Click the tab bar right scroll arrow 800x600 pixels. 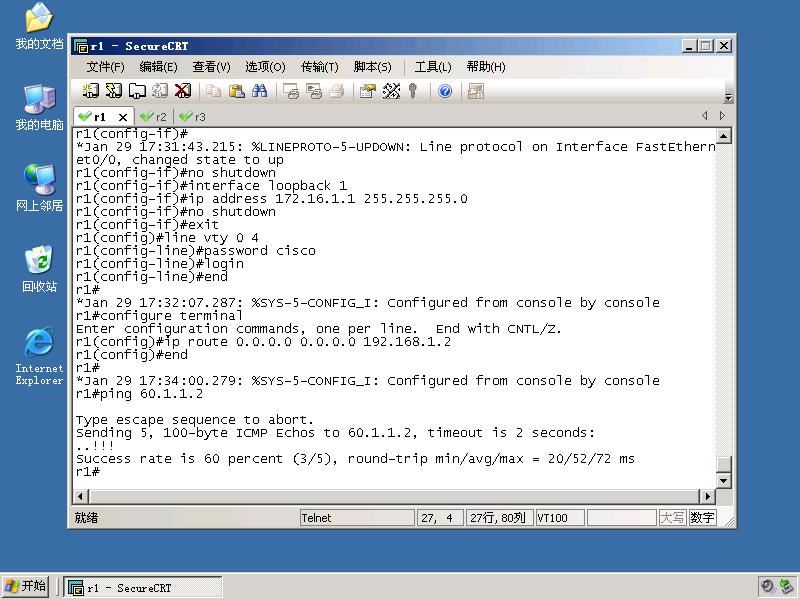[x=722, y=116]
